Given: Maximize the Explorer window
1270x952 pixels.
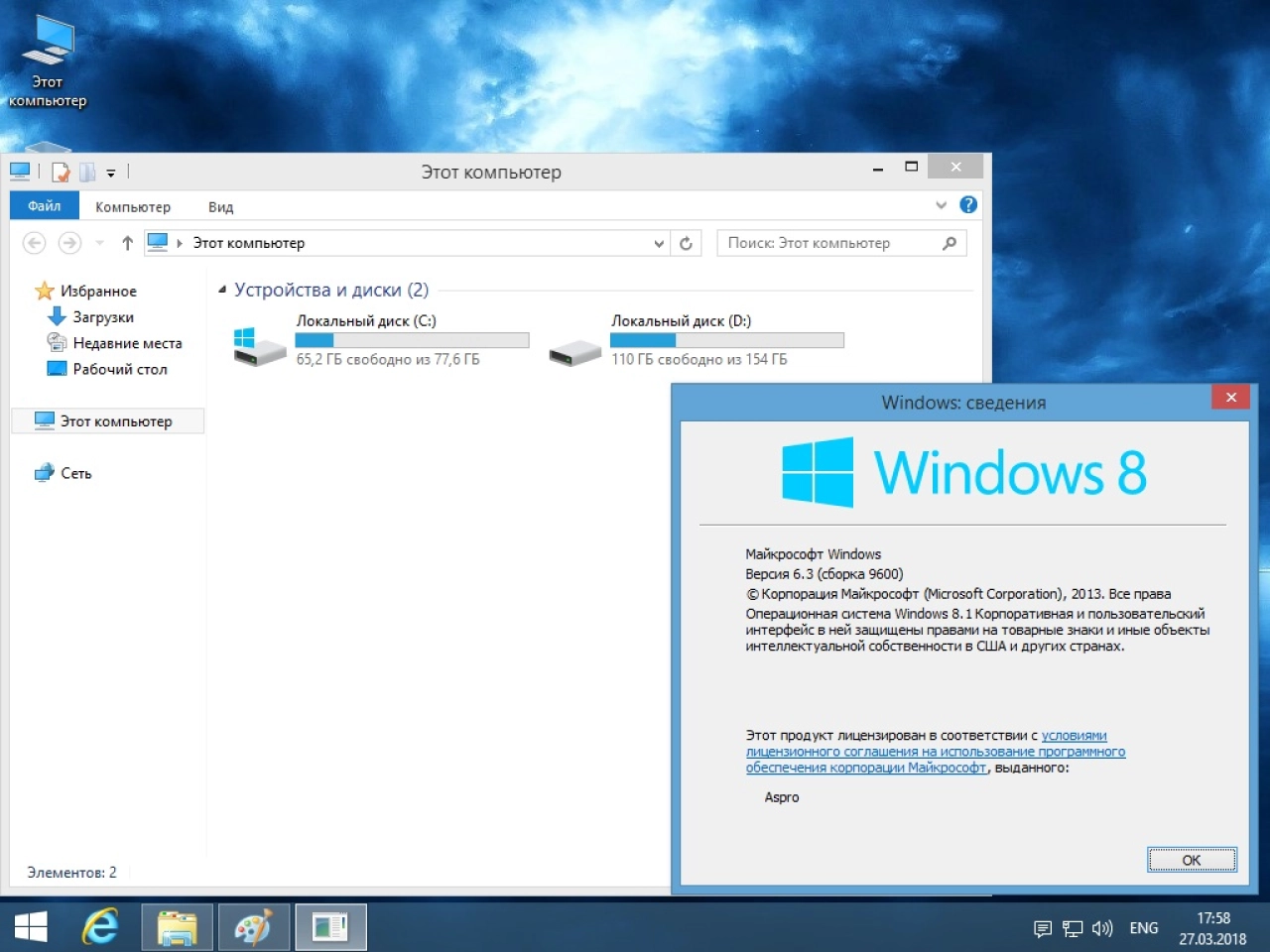Looking at the screenshot, I should click(x=912, y=167).
